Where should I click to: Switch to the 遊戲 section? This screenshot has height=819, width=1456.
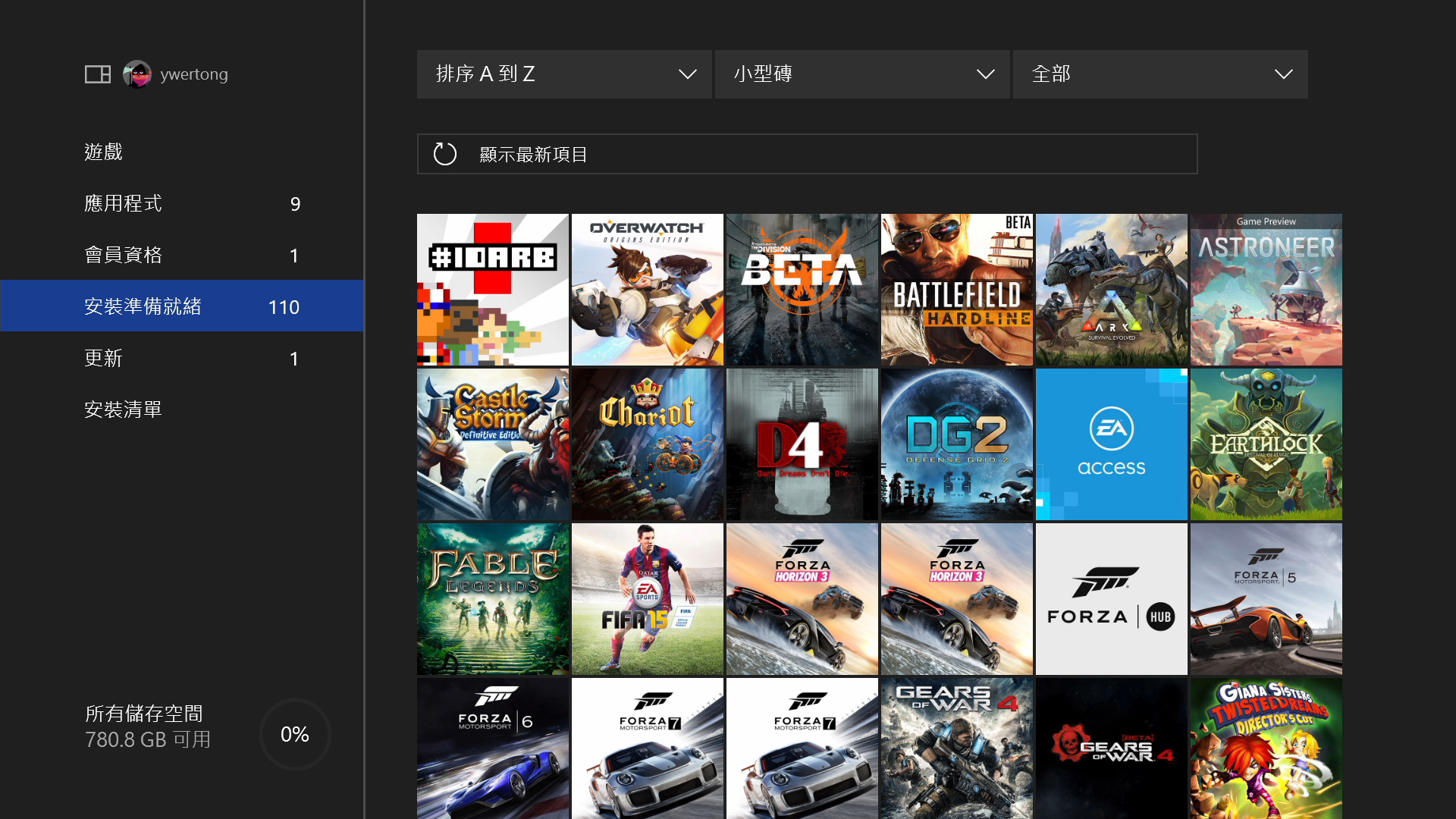103,151
